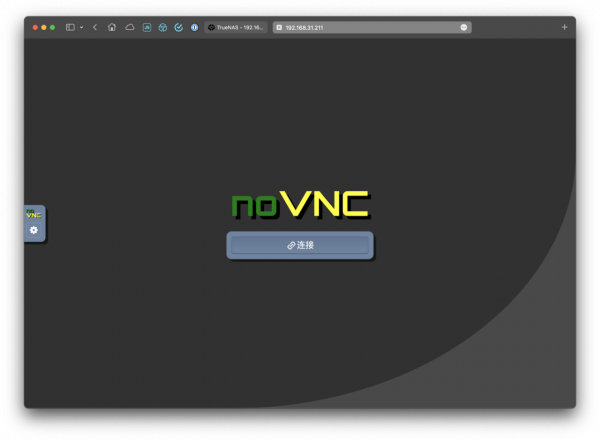Open the noVNC settings gear

pyautogui.click(x=34, y=230)
